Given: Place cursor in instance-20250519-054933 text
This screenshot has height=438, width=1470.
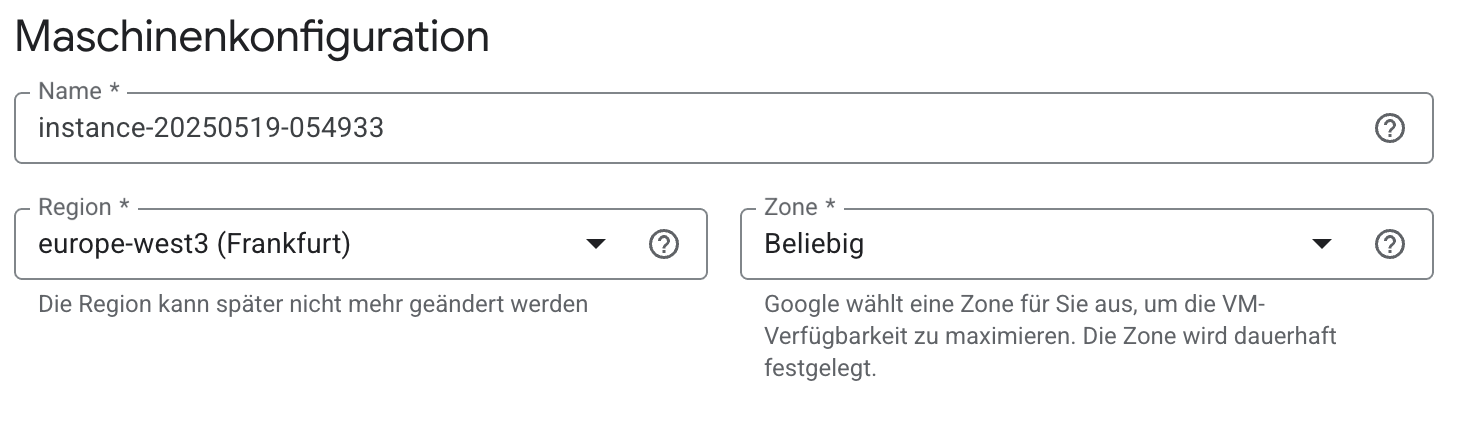Looking at the screenshot, I should pyautogui.click(x=210, y=128).
